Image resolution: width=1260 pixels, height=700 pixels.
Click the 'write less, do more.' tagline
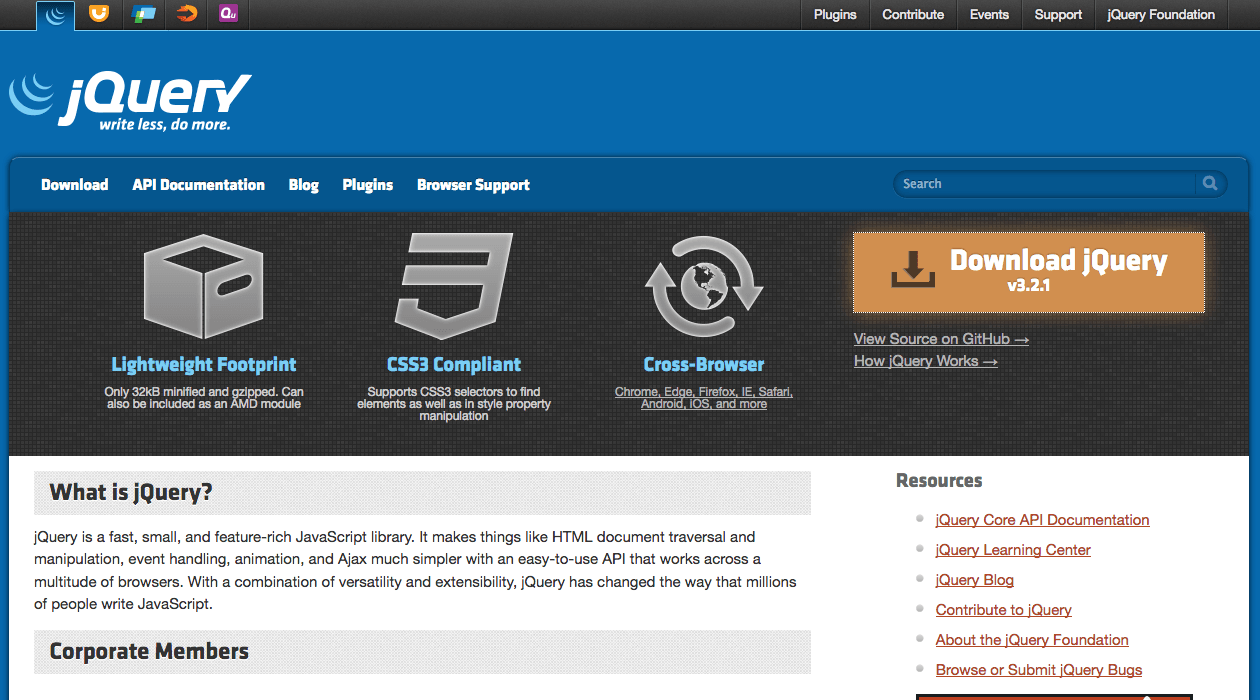pyautogui.click(x=164, y=125)
